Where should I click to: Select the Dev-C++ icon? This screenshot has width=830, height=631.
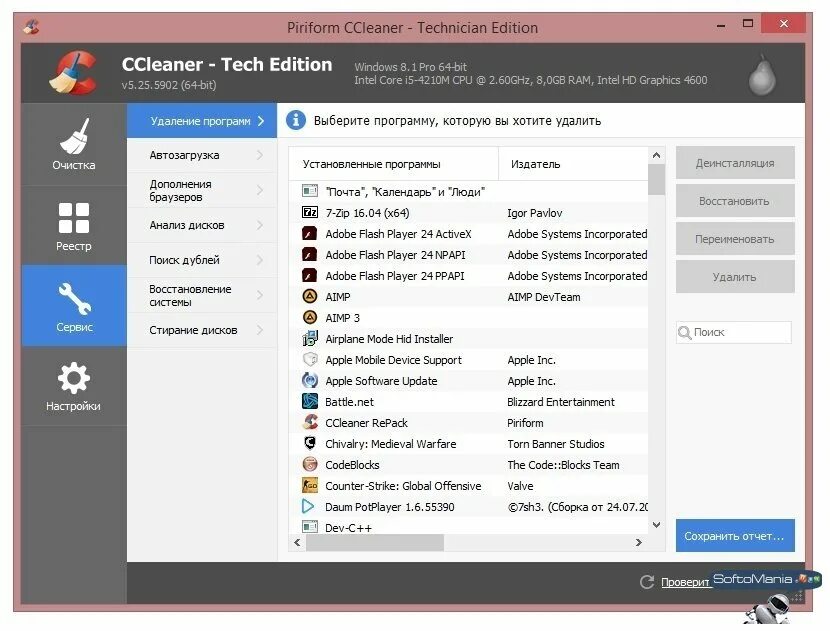click(x=310, y=527)
